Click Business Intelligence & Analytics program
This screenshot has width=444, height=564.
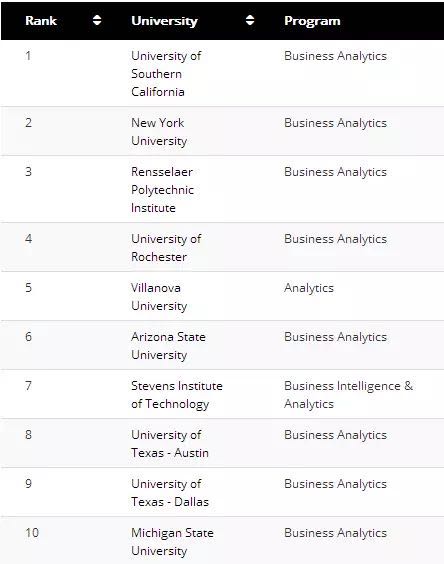point(348,395)
